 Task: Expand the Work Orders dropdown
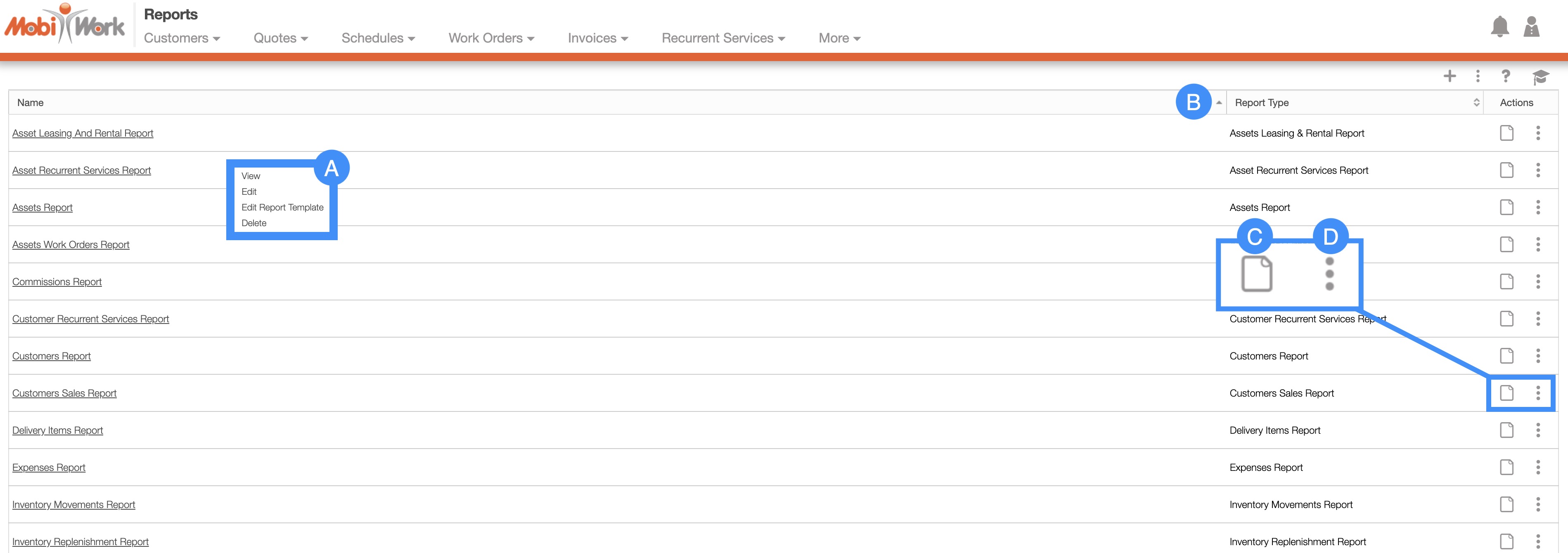click(490, 38)
